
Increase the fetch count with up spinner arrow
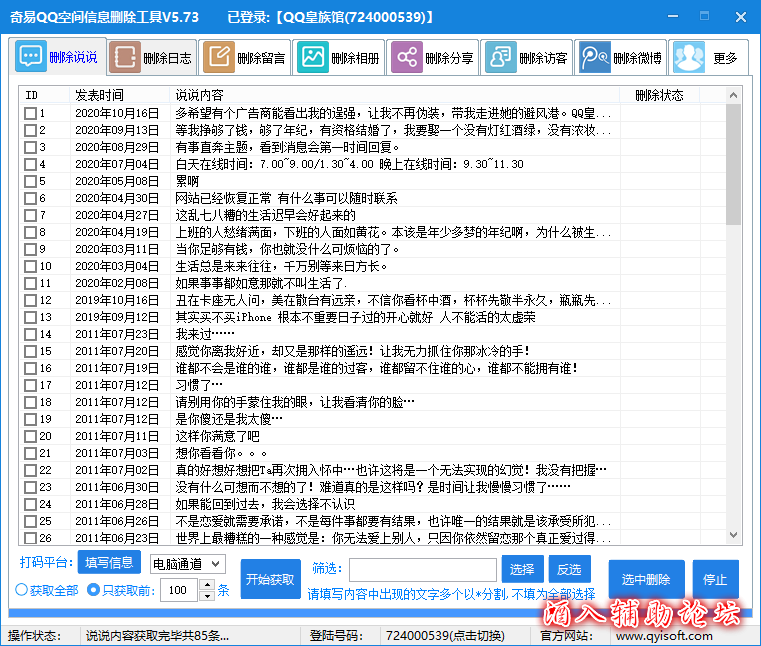(x=207, y=585)
